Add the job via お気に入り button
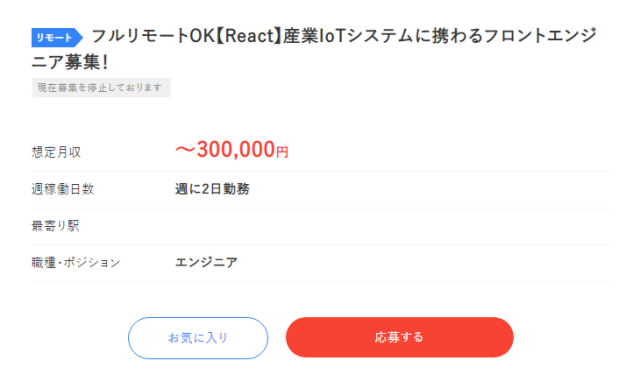This screenshot has height=382, width=640. (198, 338)
